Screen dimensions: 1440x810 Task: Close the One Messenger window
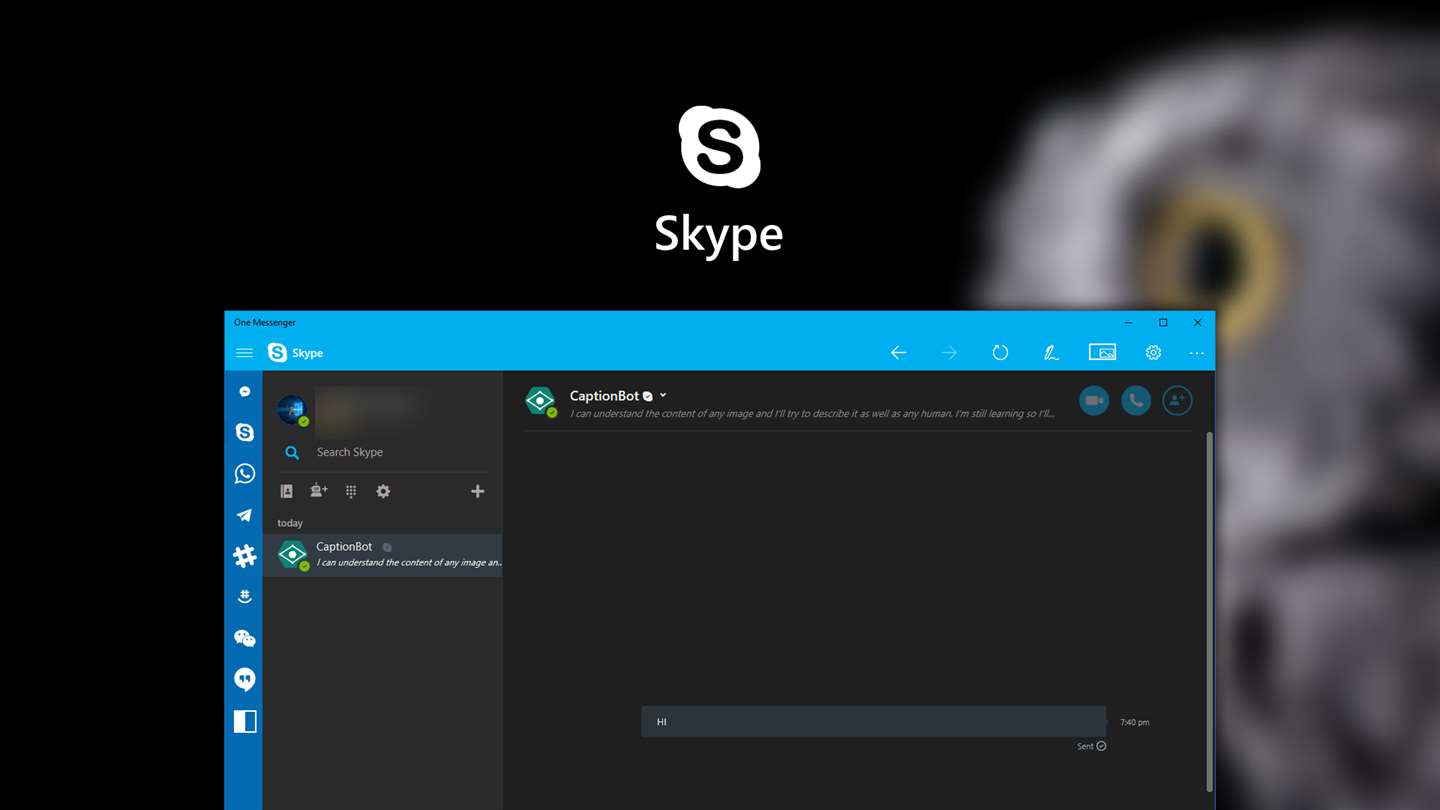coord(1197,323)
